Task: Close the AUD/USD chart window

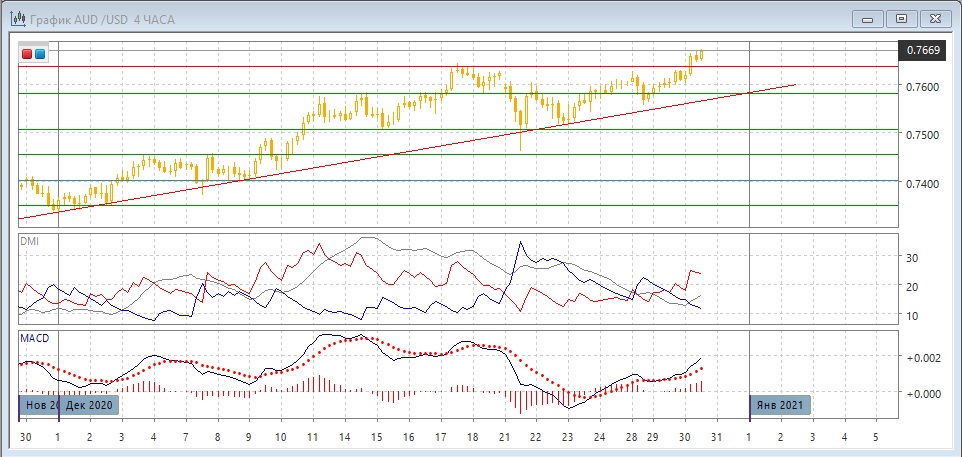Action: pos(936,18)
